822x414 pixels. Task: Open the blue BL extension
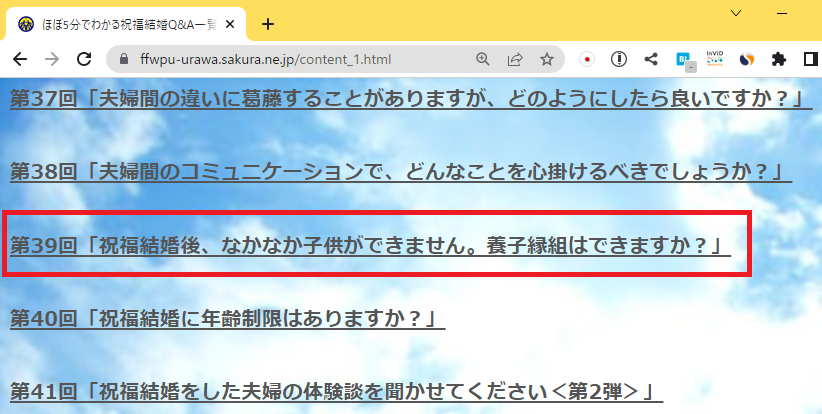pyautogui.click(x=685, y=61)
